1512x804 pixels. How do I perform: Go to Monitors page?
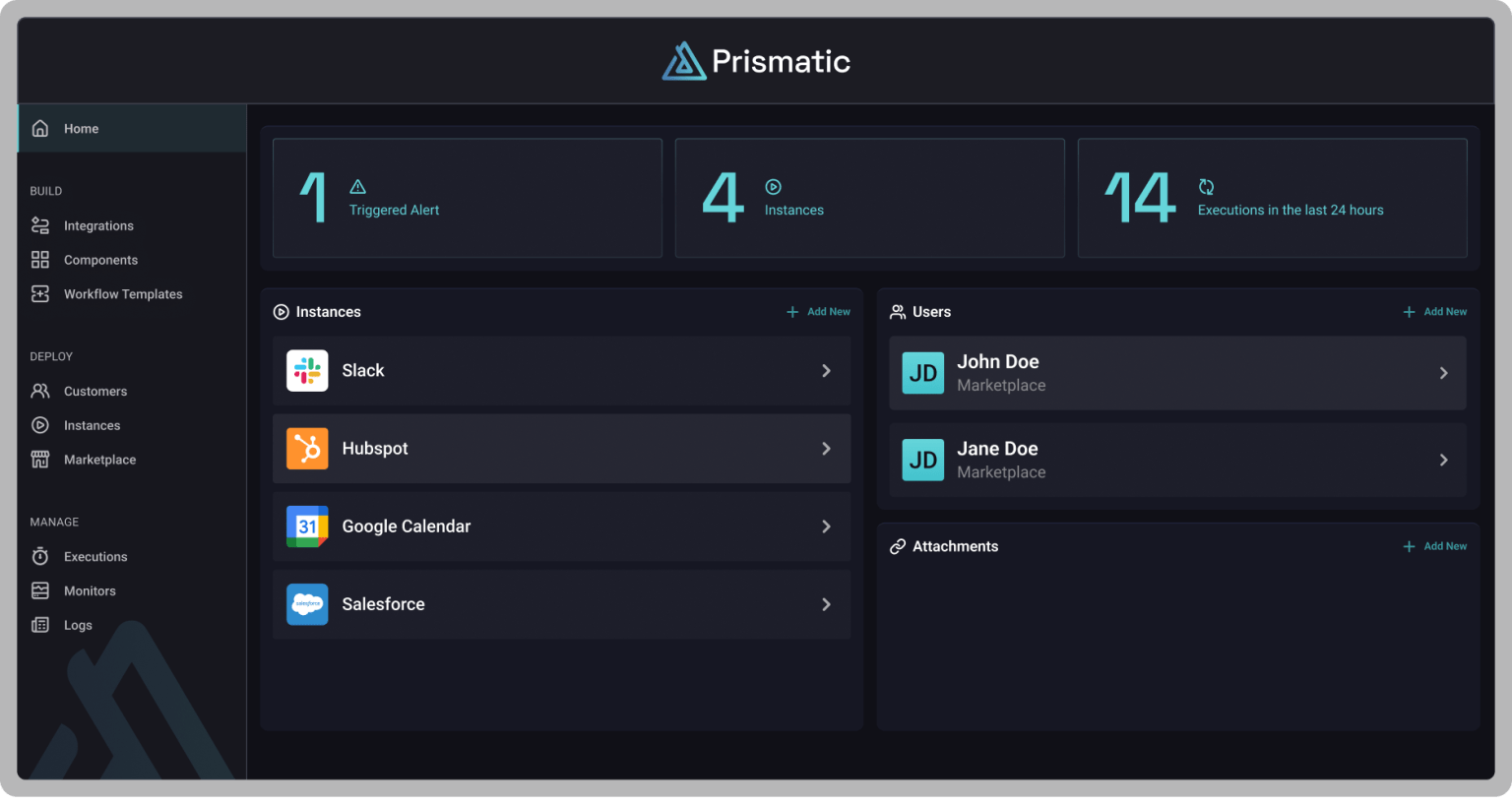click(90, 590)
